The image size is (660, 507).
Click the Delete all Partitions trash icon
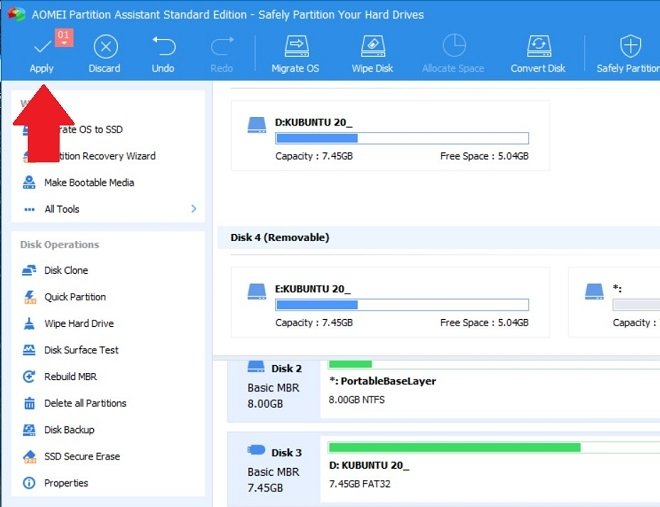pos(29,403)
